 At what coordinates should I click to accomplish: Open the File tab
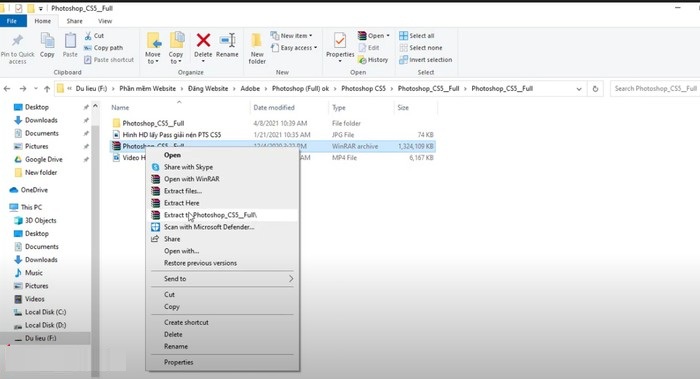pos(12,21)
